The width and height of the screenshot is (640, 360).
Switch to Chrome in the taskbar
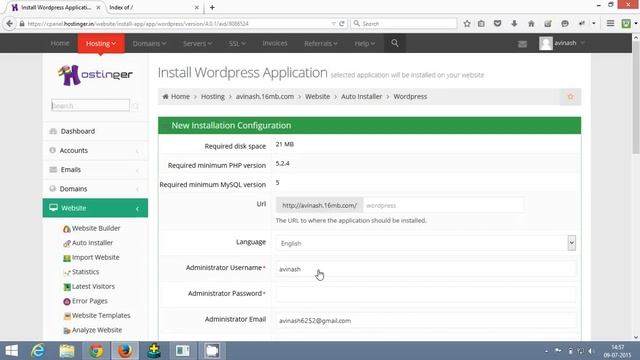(x=96, y=351)
